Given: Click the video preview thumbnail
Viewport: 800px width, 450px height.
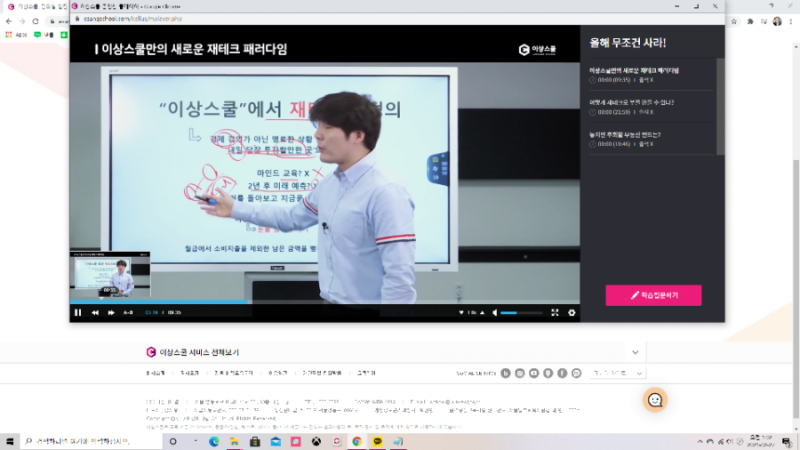Looking at the screenshot, I should pyautogui.click(x=110, y=274).
